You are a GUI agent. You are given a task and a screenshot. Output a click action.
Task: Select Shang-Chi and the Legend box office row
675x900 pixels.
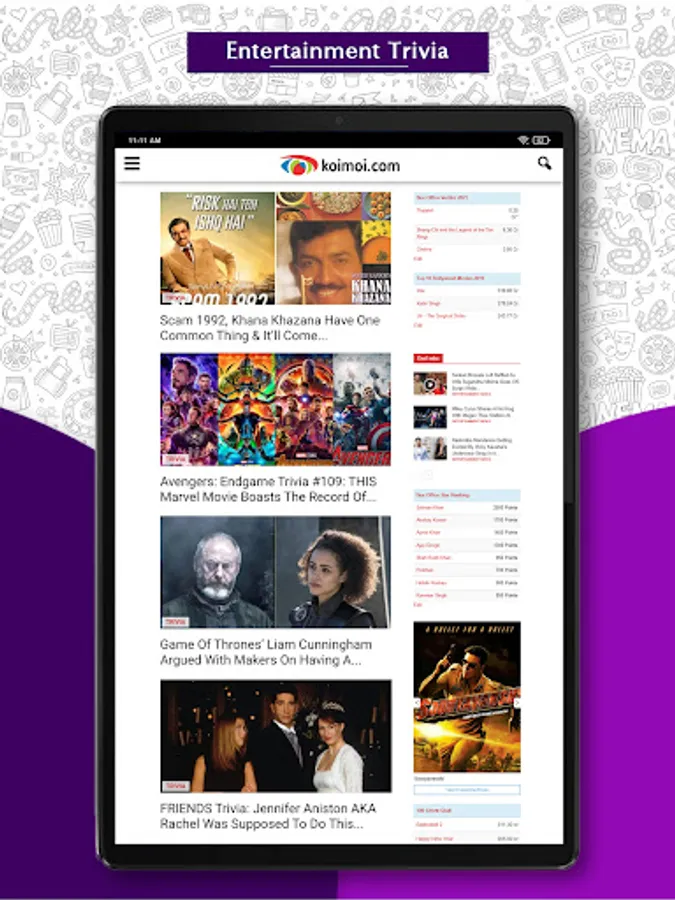(x=467, y=232)
